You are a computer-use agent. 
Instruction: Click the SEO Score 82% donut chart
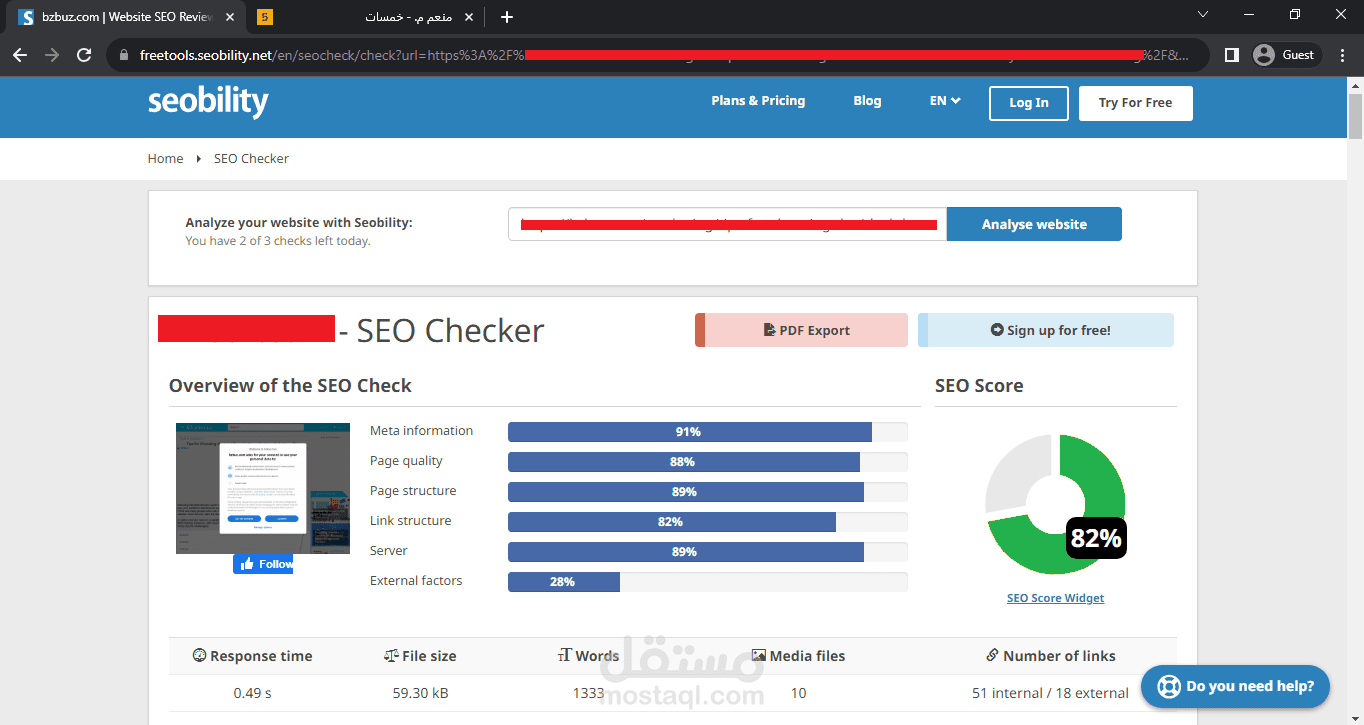click(1055, 504)
